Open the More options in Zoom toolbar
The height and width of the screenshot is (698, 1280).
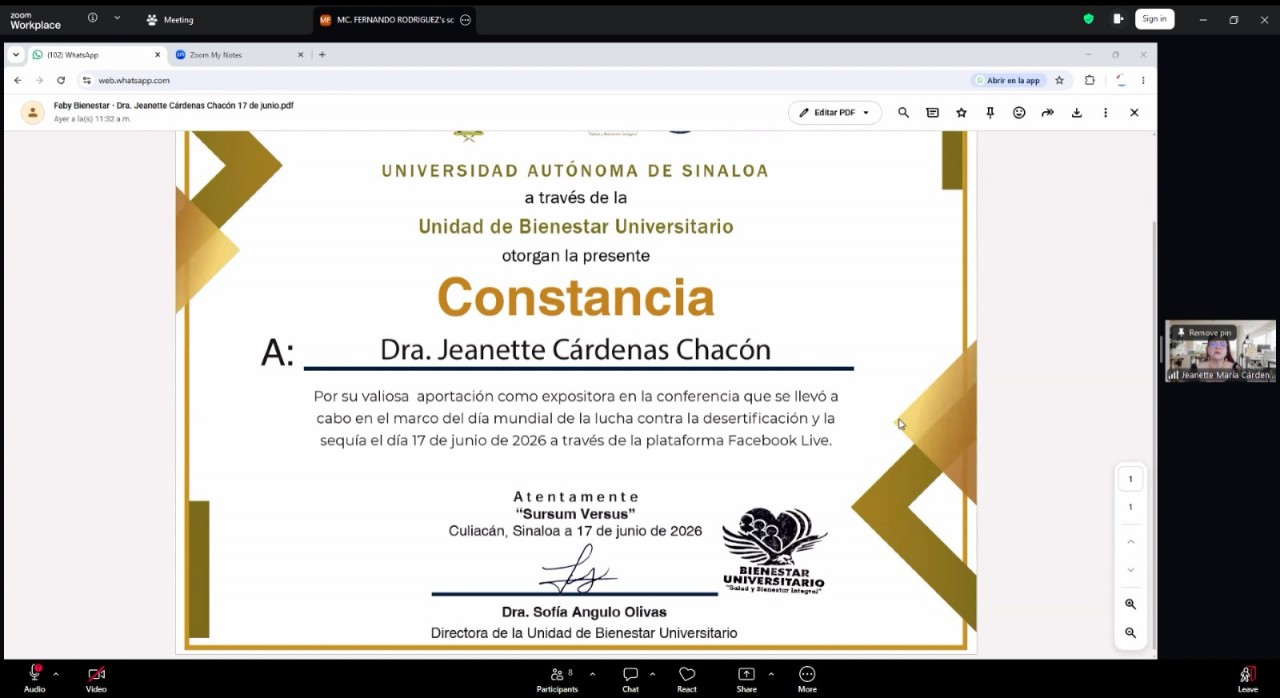click(x=807, y=678)
